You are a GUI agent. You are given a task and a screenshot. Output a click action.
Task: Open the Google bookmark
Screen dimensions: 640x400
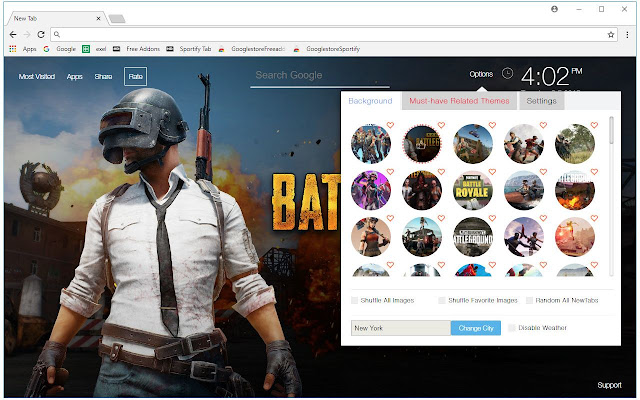[60, 49]
